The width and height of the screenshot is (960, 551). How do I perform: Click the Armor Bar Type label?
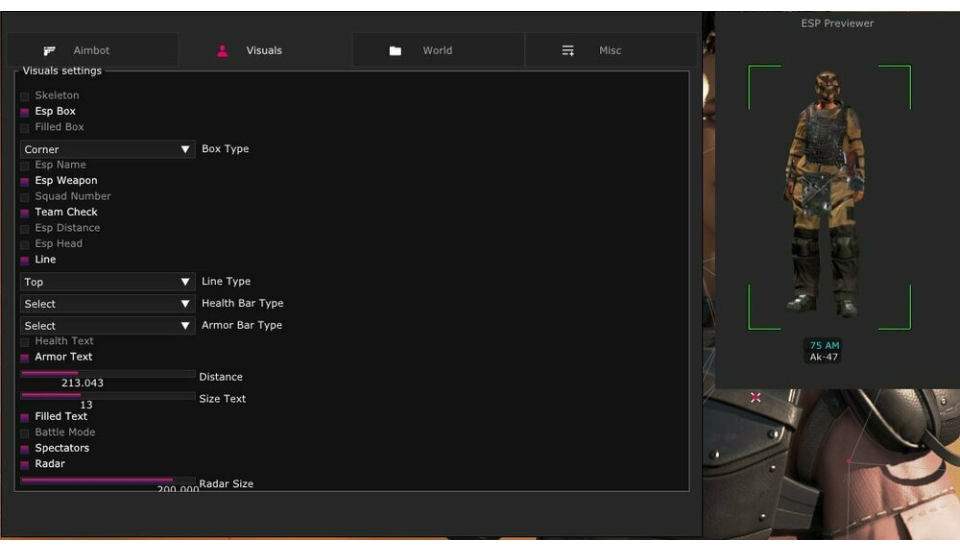(242, 325)
